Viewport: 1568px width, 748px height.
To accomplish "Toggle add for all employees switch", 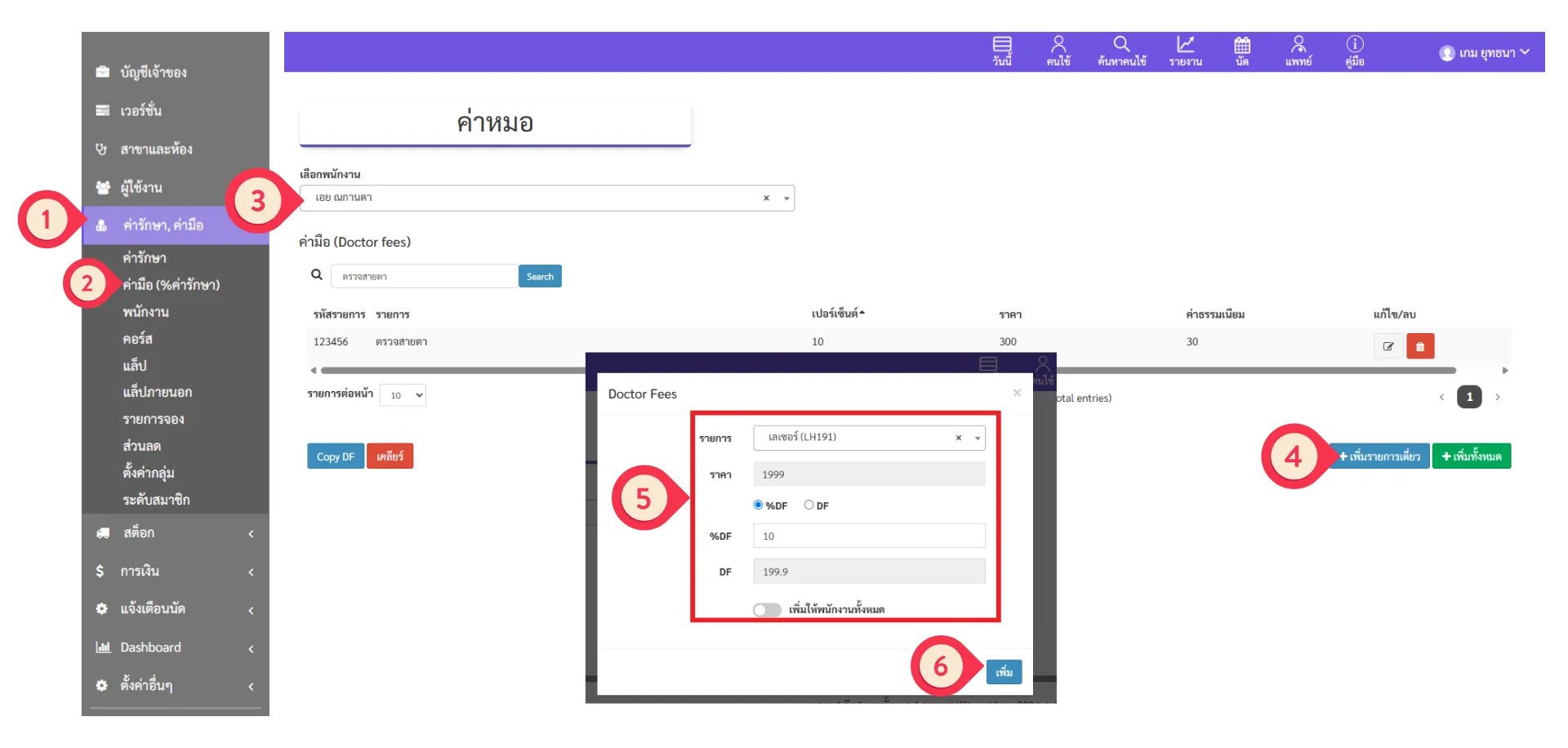I will coord(767,610).
